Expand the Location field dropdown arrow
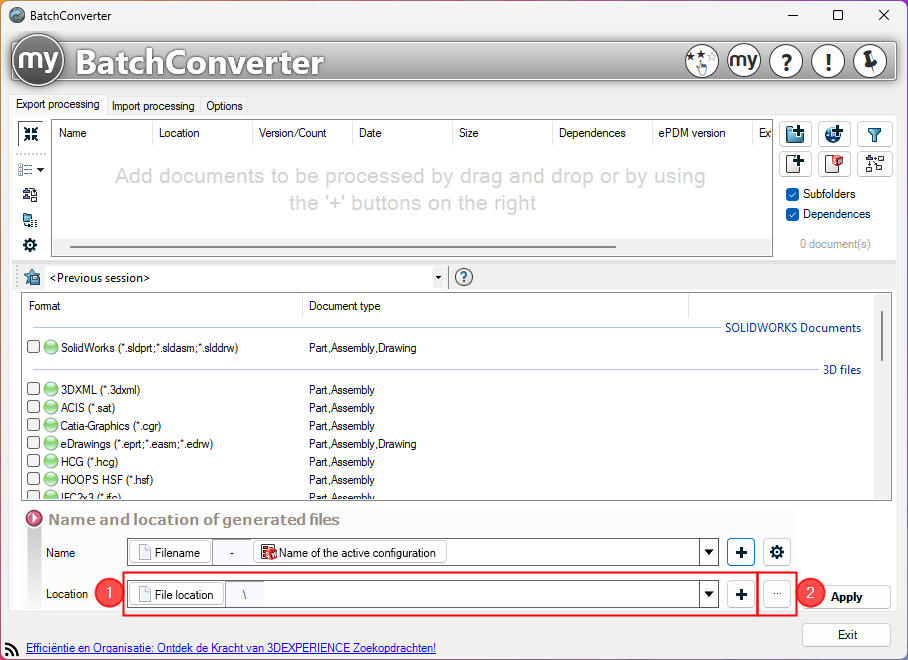Screen dimensions: 908x660 point(709,594)
